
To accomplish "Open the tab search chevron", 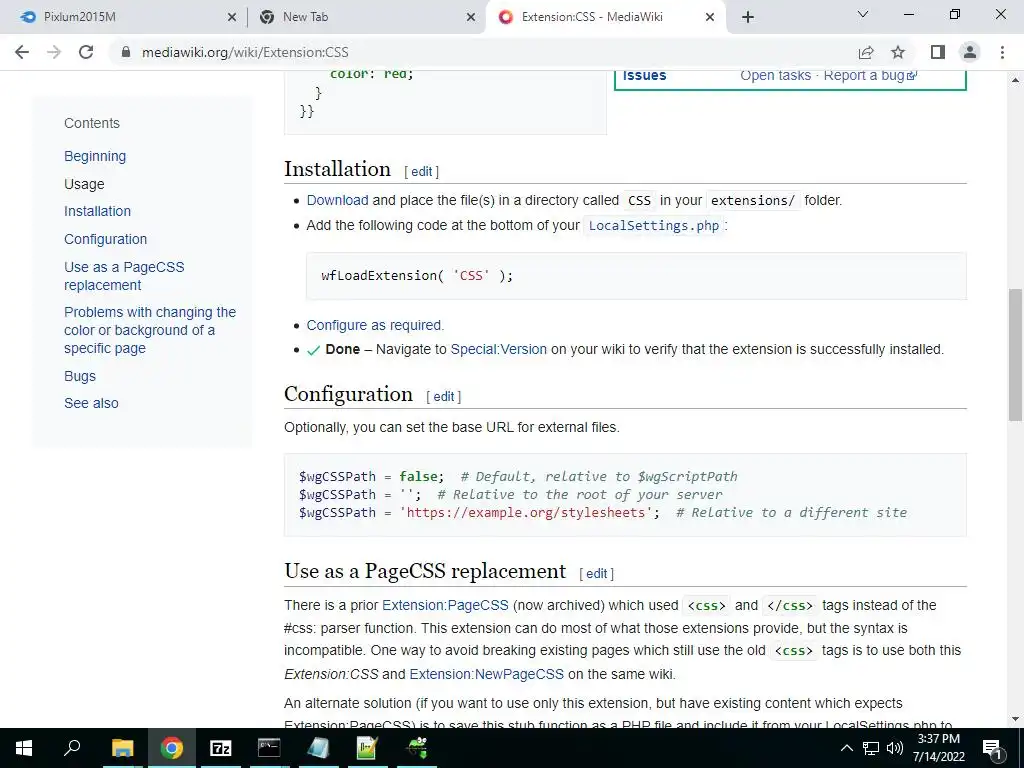I will coord(863,14).
